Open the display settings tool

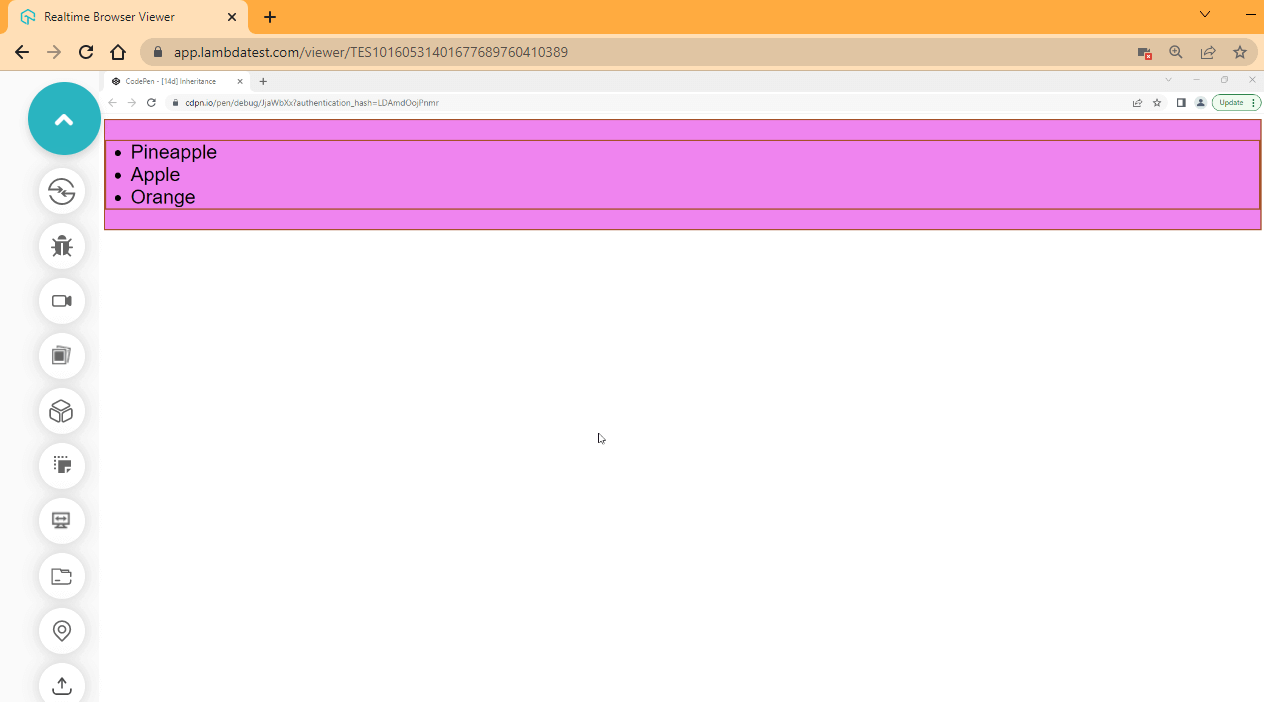(x=62, y=520)
